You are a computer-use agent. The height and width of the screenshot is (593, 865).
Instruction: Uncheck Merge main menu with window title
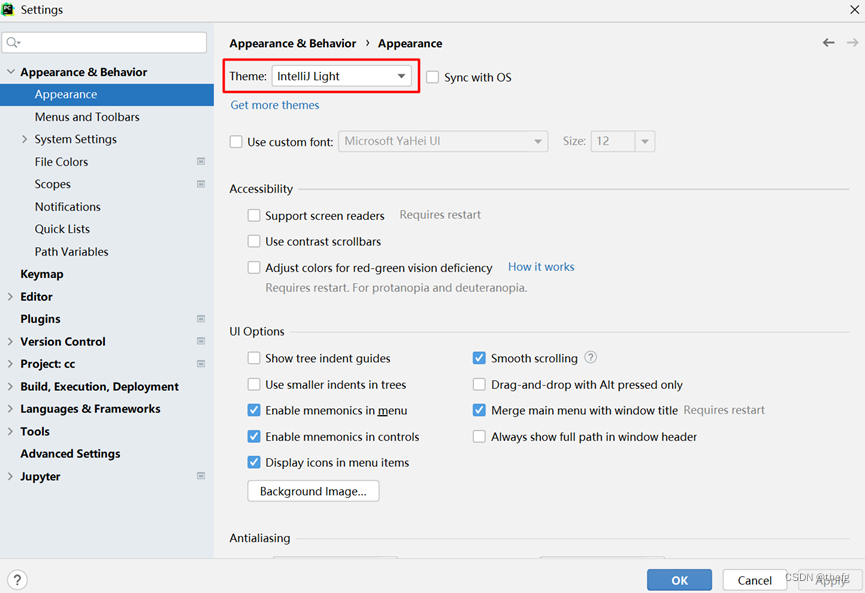479,410
